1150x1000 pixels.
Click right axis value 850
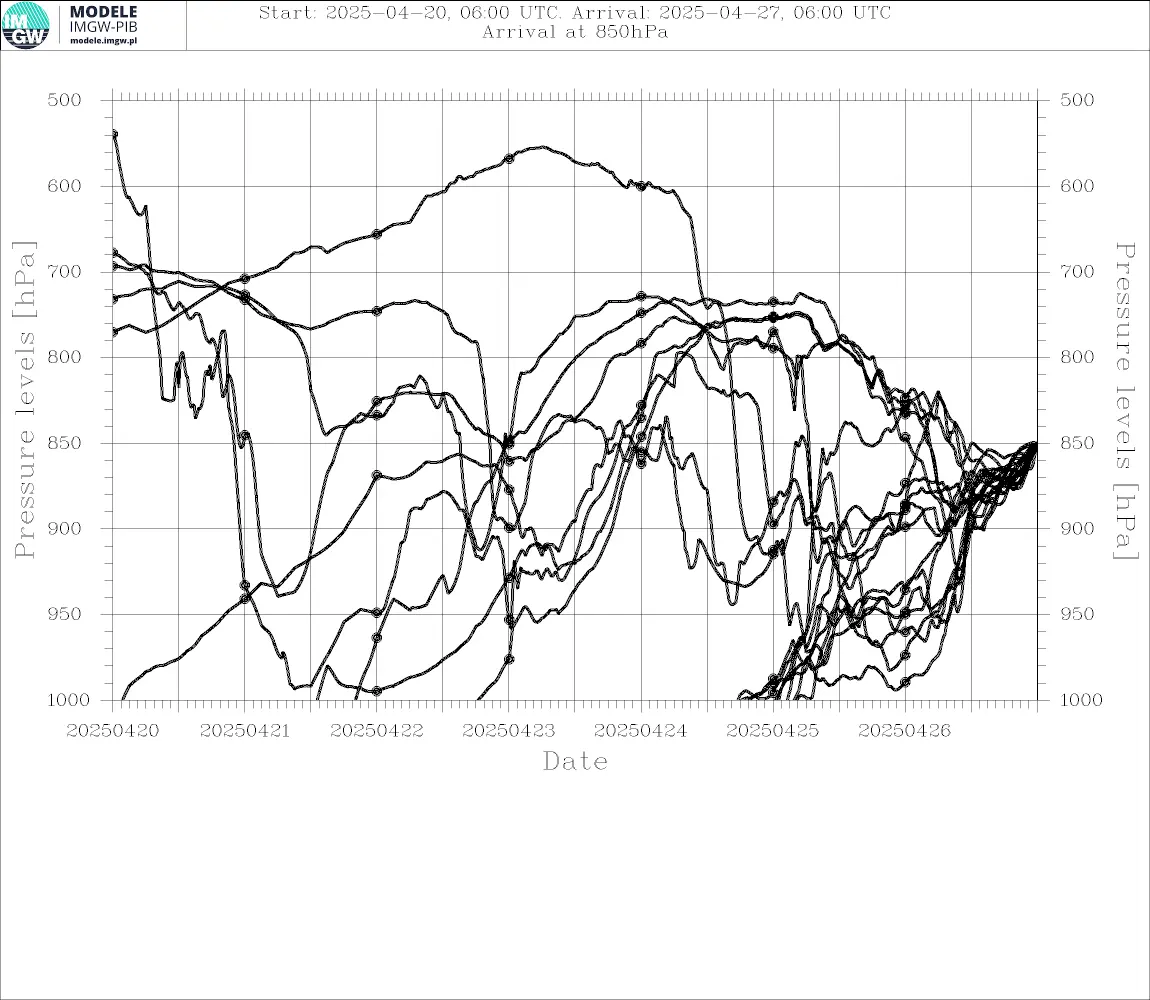[1077, 443]
